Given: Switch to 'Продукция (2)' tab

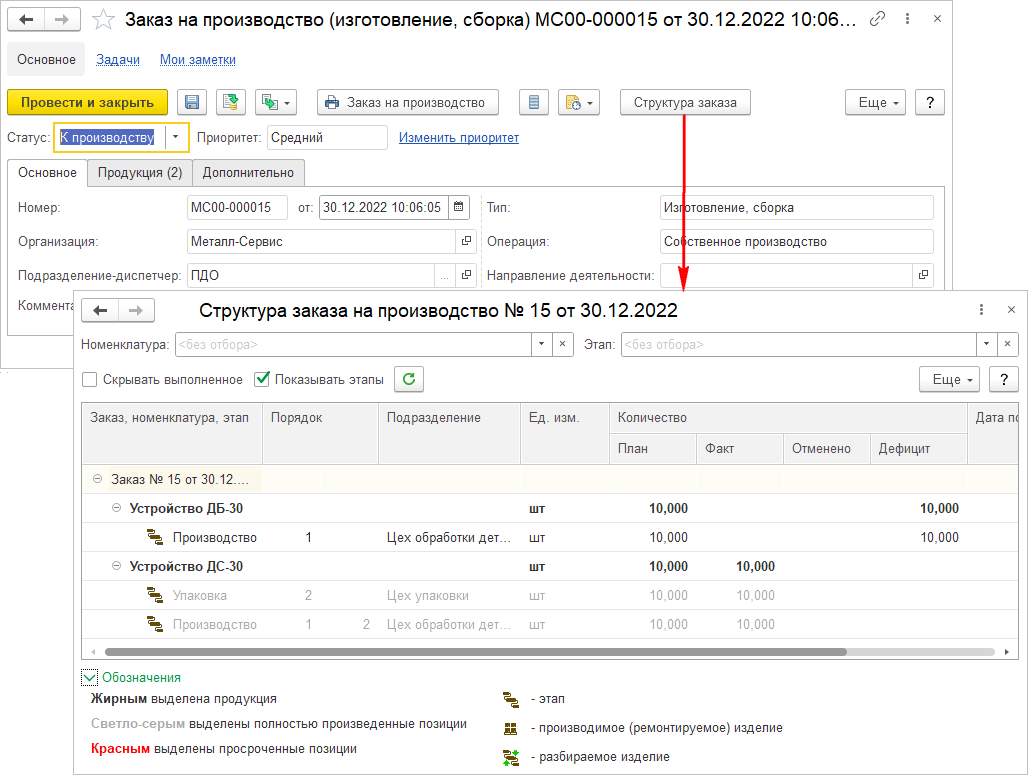Looking at the screenshot, I should (140, 173).
